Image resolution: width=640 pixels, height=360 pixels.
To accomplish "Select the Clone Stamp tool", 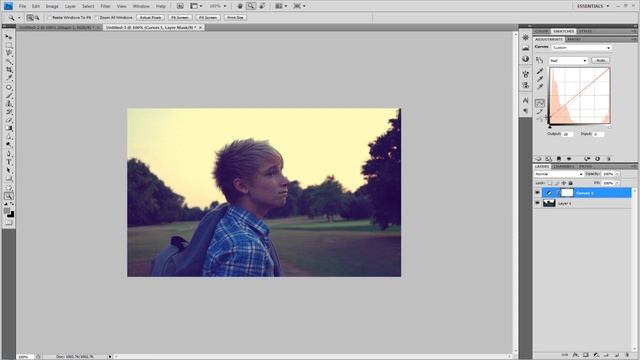I will tap(9, 104).
